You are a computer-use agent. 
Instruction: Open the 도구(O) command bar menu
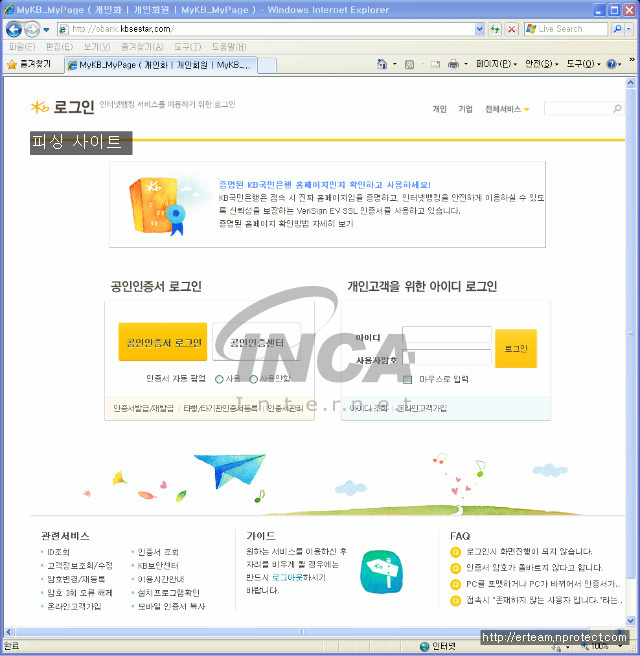(x=583, y=64)
